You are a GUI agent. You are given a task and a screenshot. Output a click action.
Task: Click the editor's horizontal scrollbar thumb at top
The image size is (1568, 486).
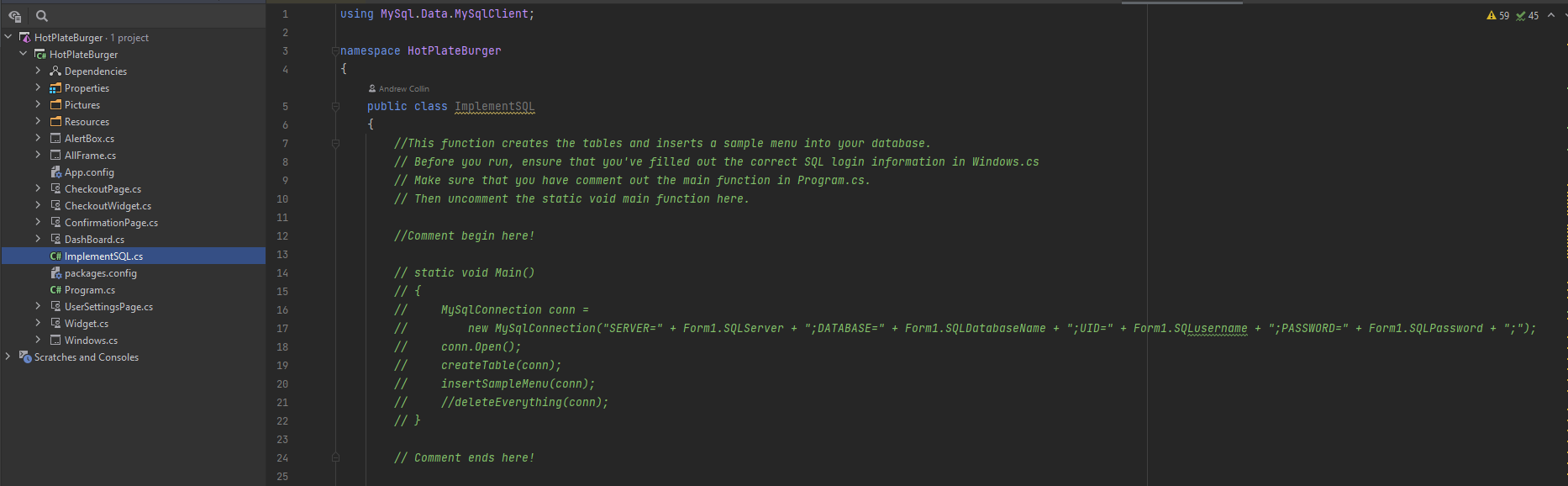tap(1181, 3)
